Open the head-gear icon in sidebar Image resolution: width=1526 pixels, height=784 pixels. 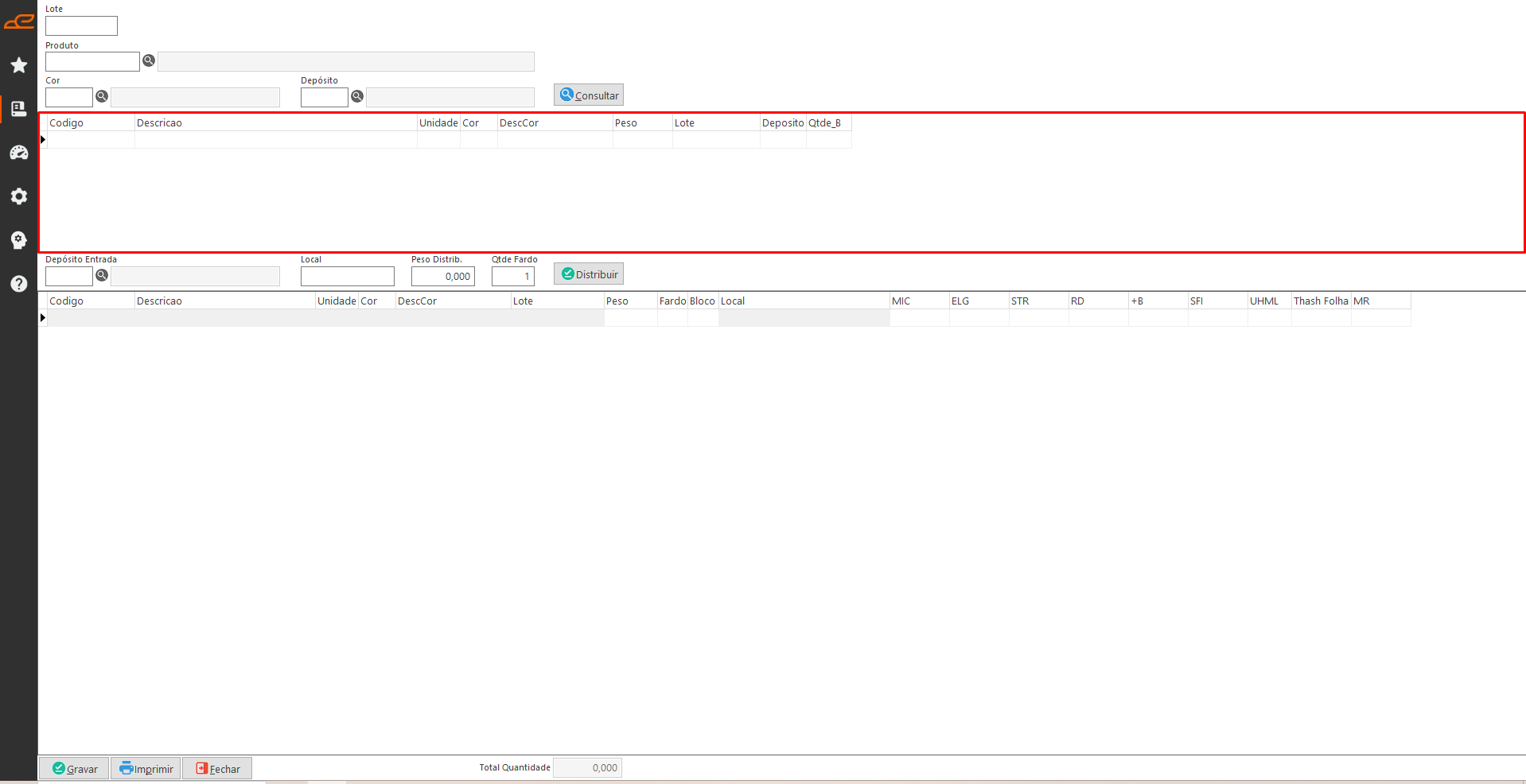coord(19,240)
